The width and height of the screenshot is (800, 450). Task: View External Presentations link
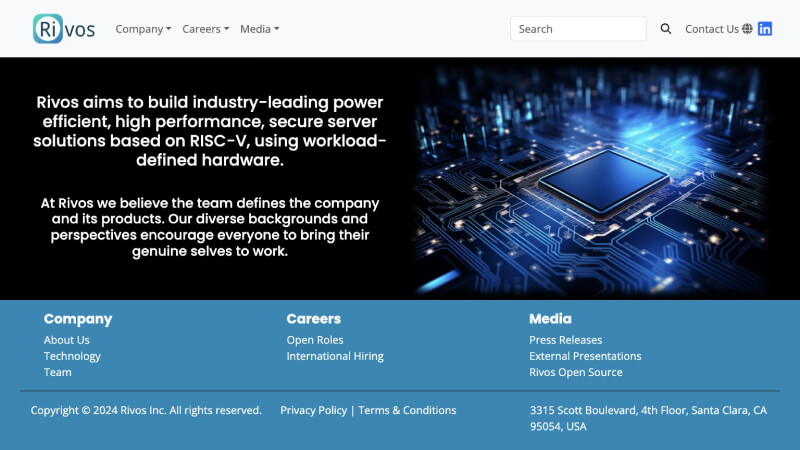tap(585, 356)
